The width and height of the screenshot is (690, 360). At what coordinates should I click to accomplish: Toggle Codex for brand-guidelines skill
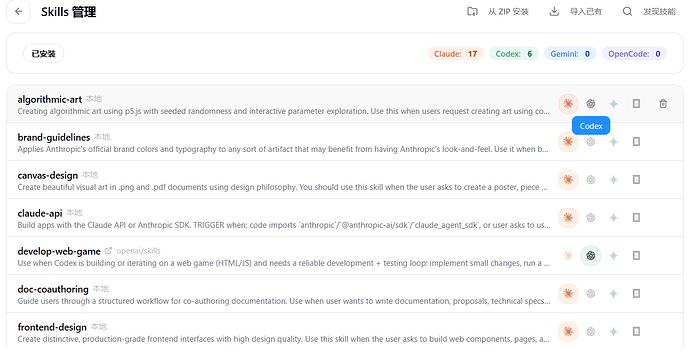(591, 142)
